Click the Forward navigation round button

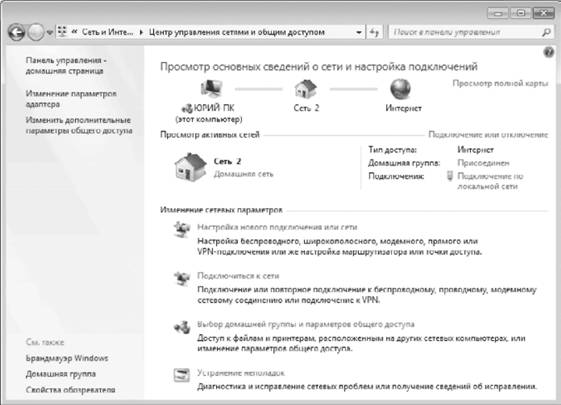36,33
